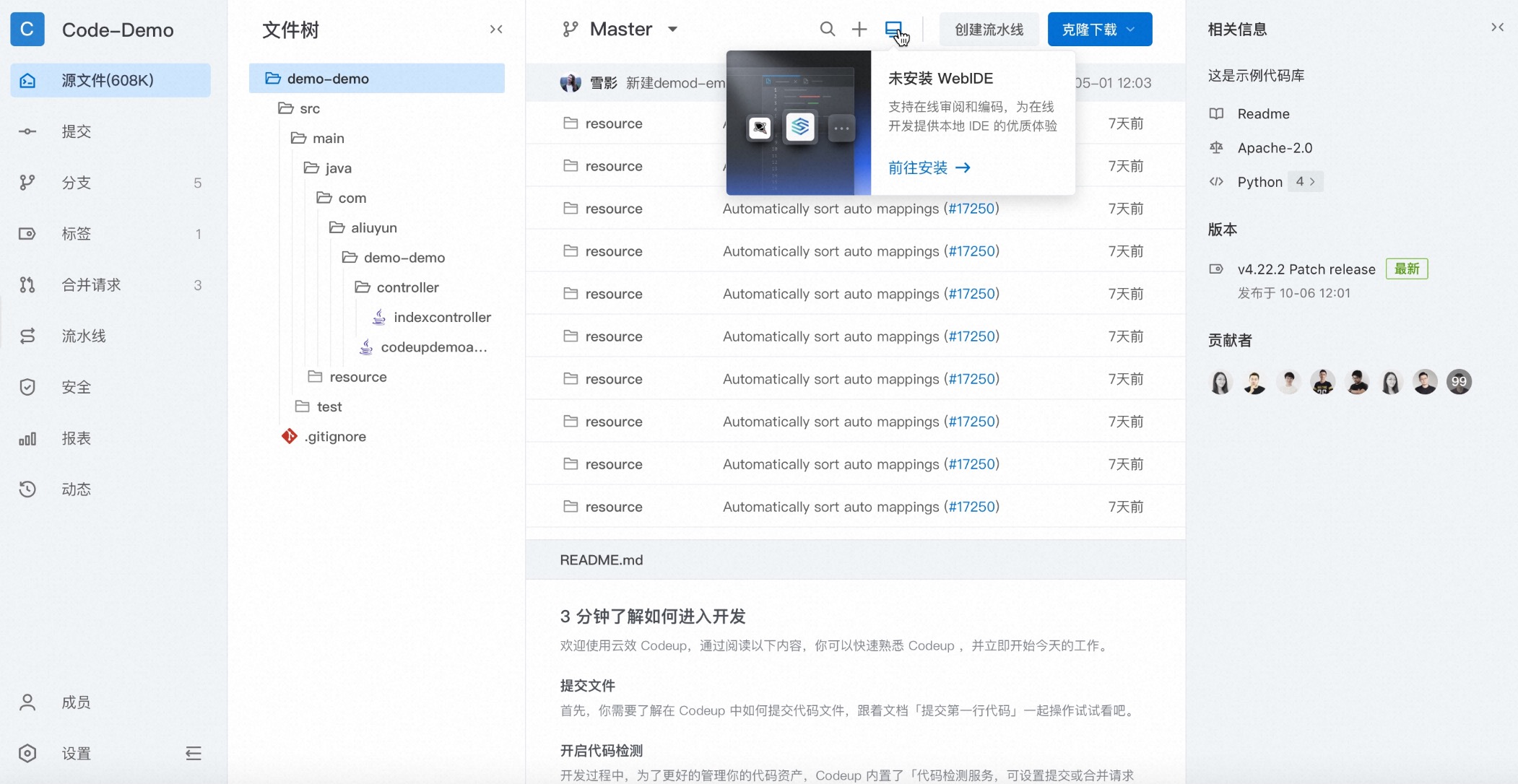Viewport: 1518px width, 784px height.
Task: Click the 99 more contributors badge
Action: coord(1459,382)
